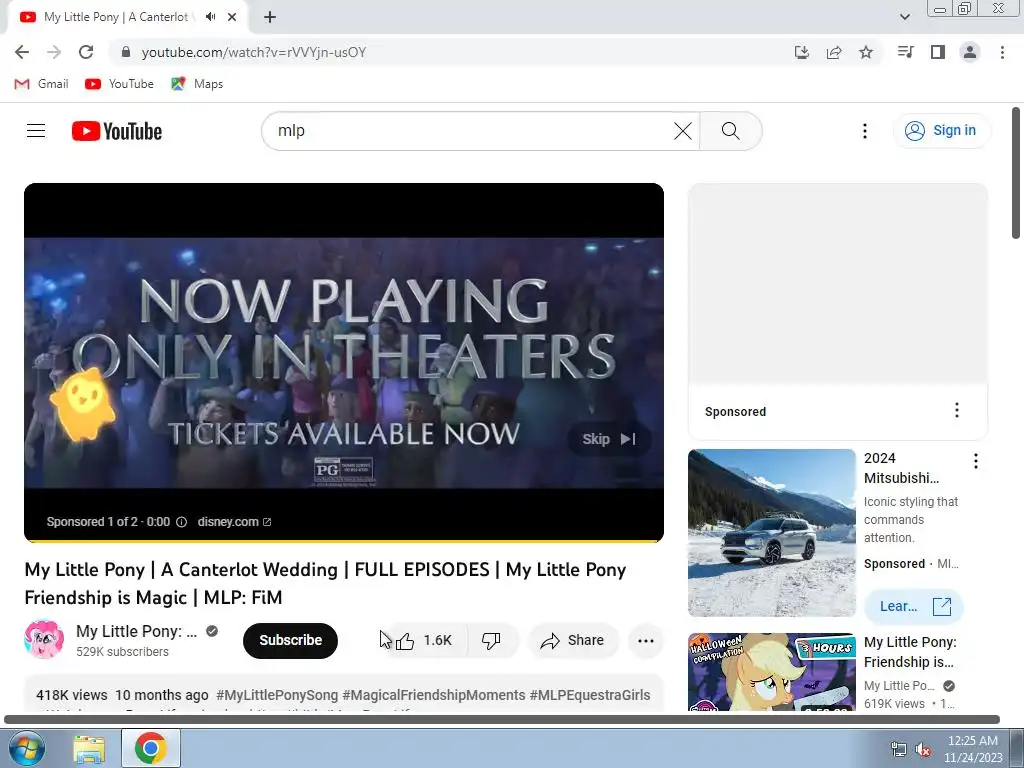Mute the tab audio speaker icon
The image size is (1024, 768).
pyautogui.click(x=210, y=17)
